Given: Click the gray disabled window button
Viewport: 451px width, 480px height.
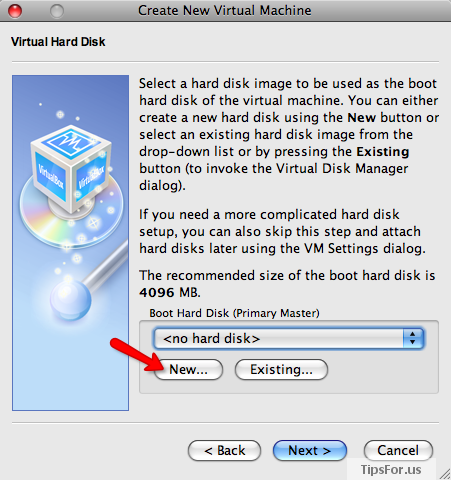Looking at the screenshot, I should (x=57, y=11).
